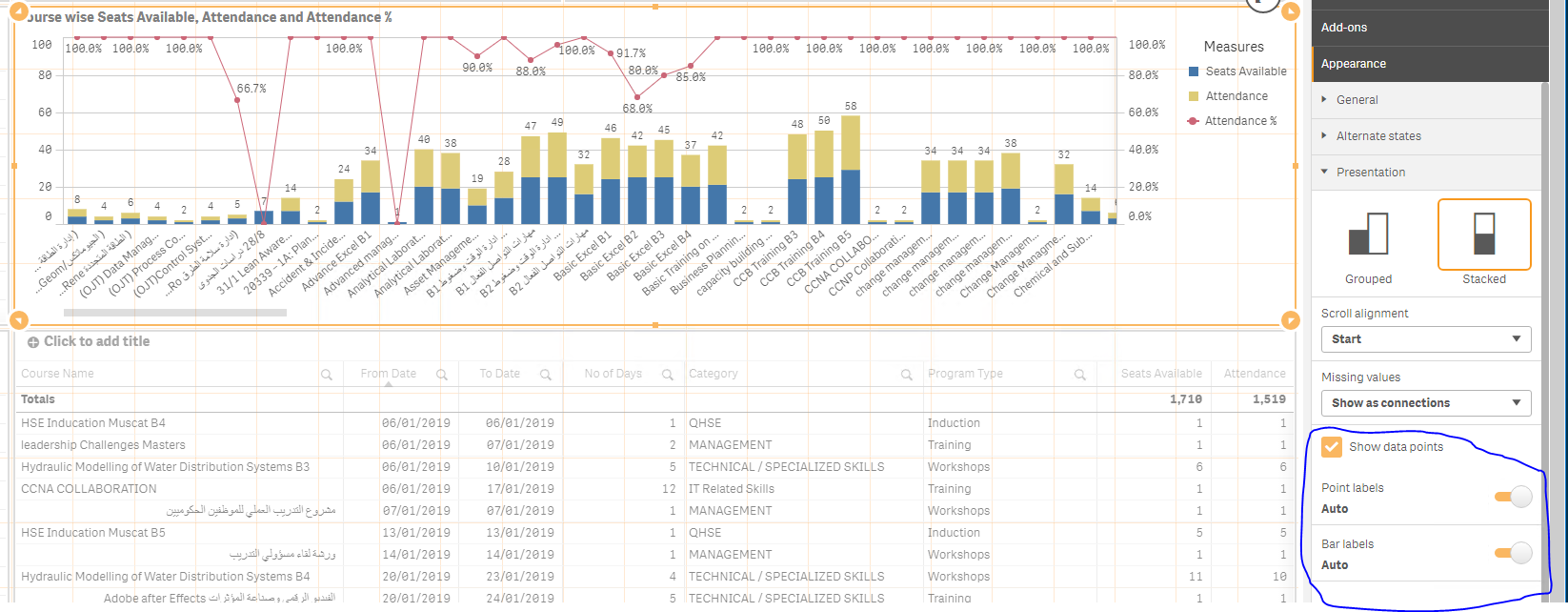The width and height of the screenshot is (1568, 612).
Task: Click the Program Type column header
Action: pyautogui.click(x=966, y=374)
